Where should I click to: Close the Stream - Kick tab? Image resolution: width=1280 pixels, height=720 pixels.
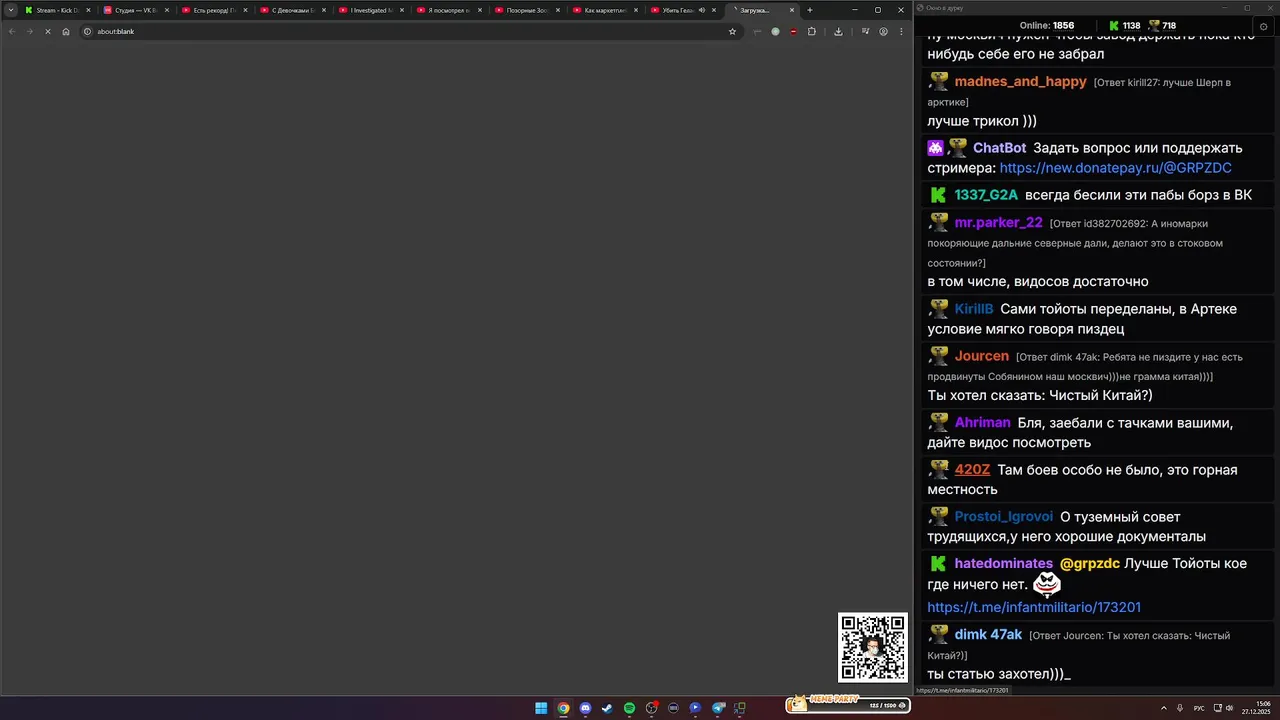(89, 10)
